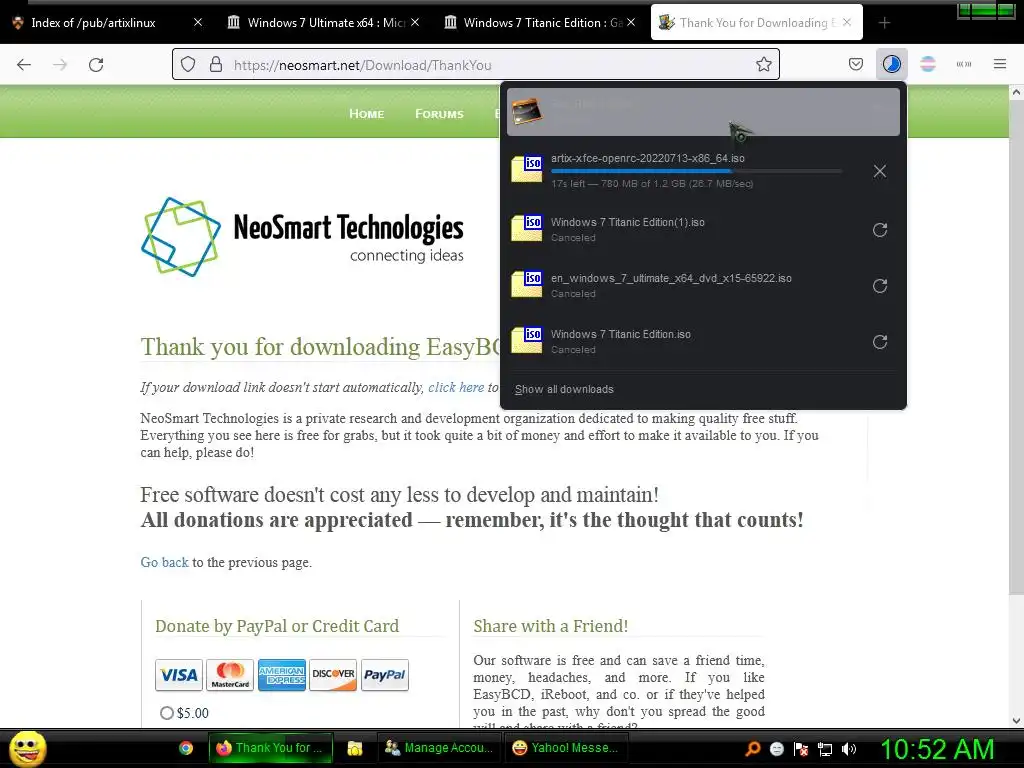The image size is (1024, 768).
Task: Open the smiley face start button
Action: pos(27,748)
